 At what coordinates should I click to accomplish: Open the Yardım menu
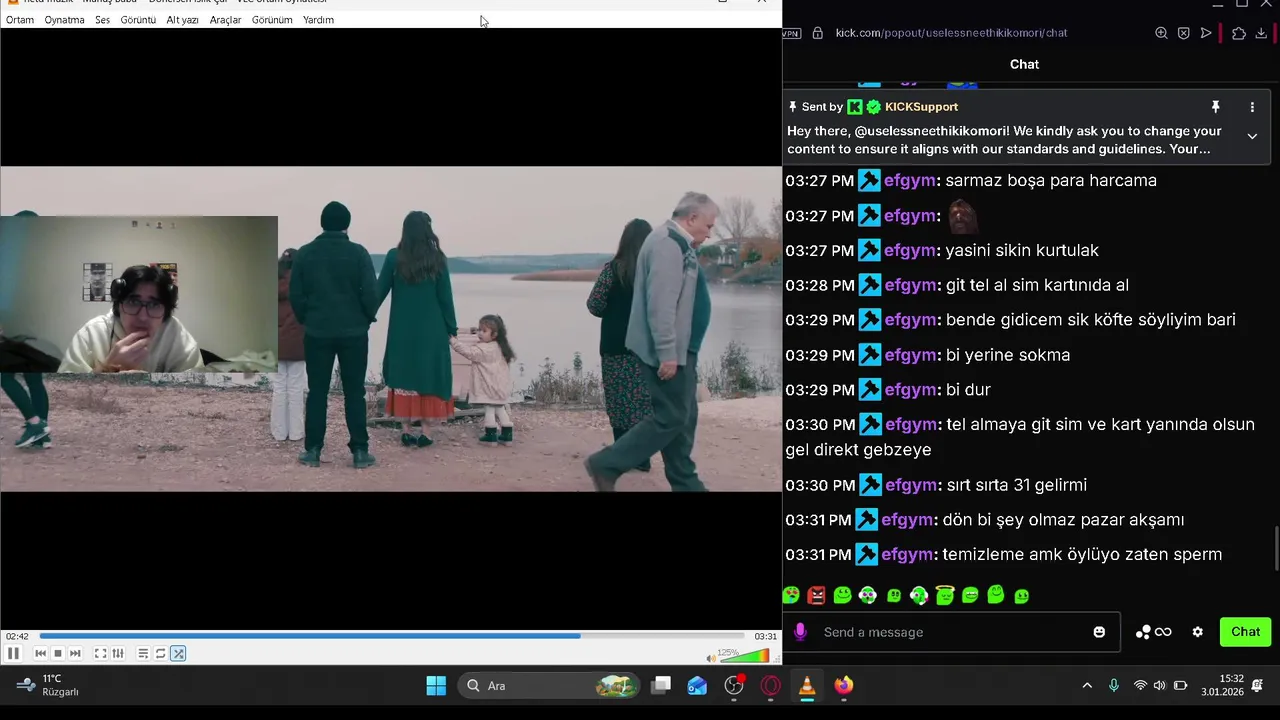pos(318,20)
